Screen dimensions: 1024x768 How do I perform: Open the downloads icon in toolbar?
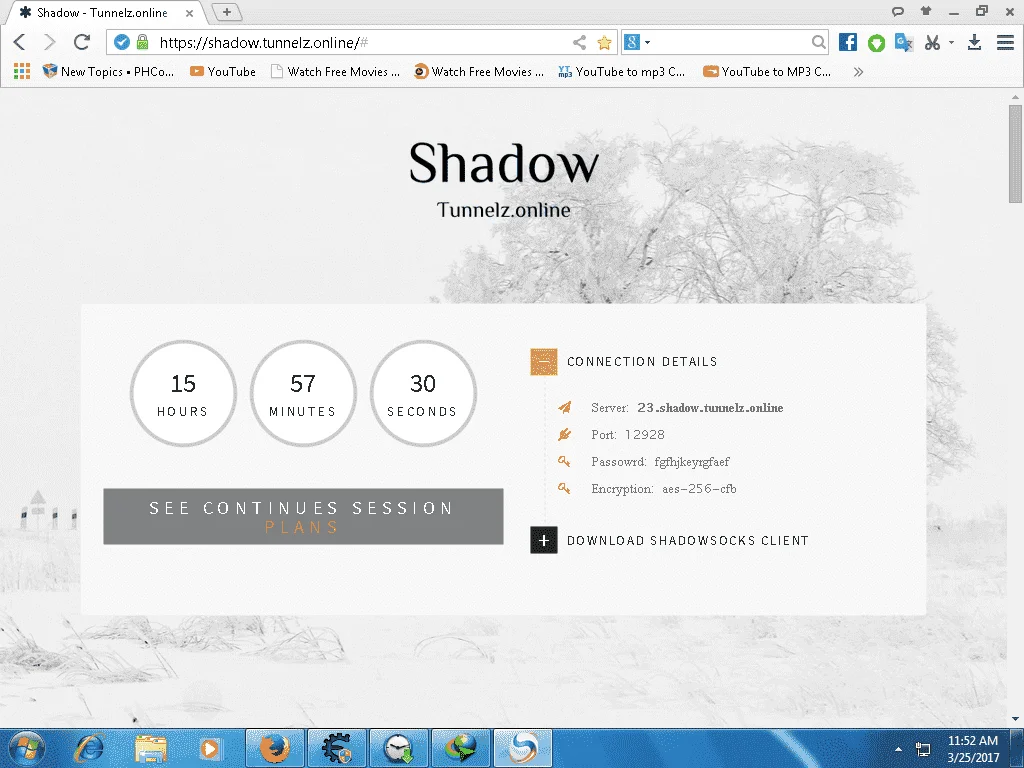974,42
